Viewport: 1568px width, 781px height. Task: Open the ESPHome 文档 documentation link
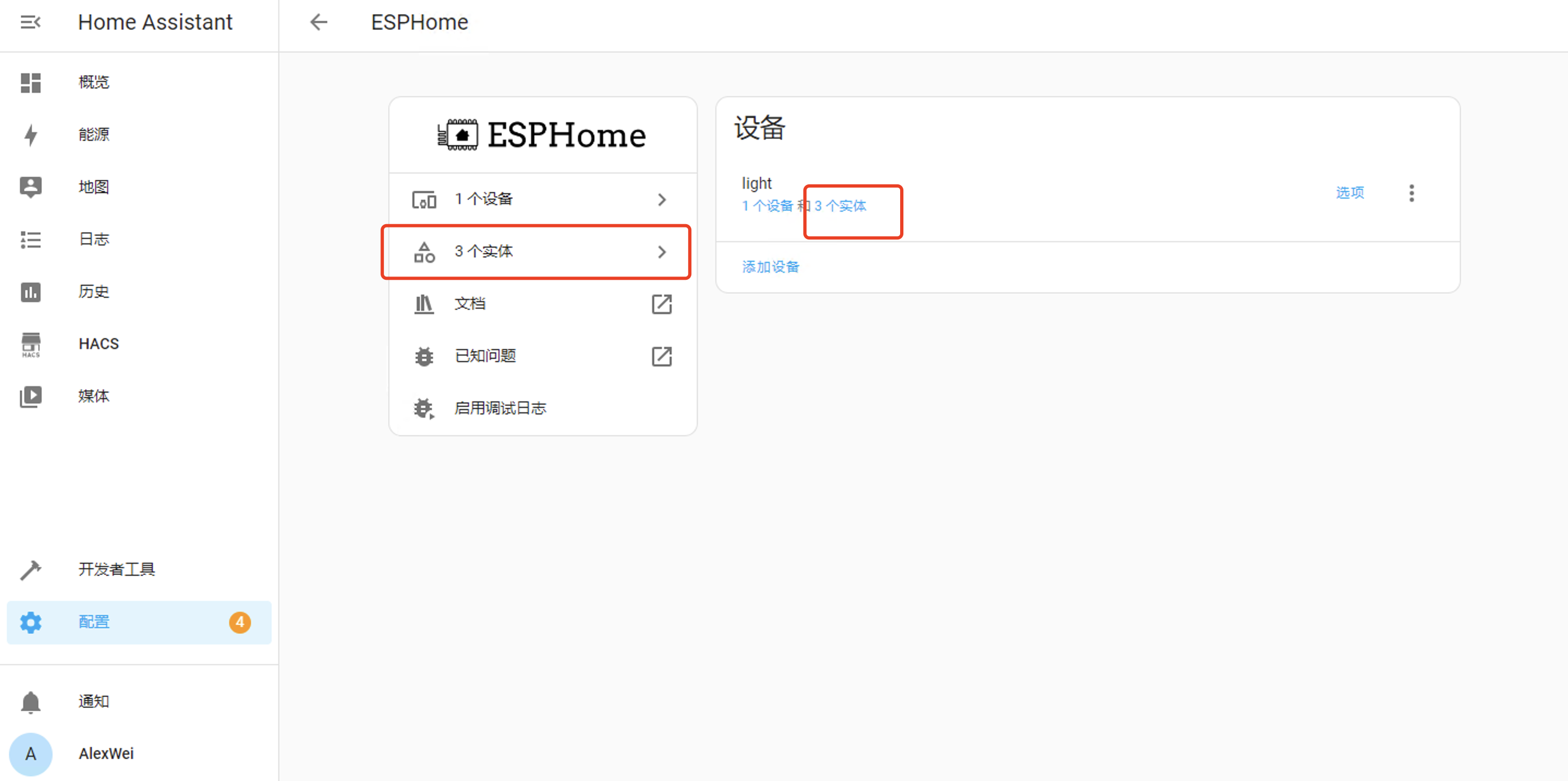pos(469,304)
